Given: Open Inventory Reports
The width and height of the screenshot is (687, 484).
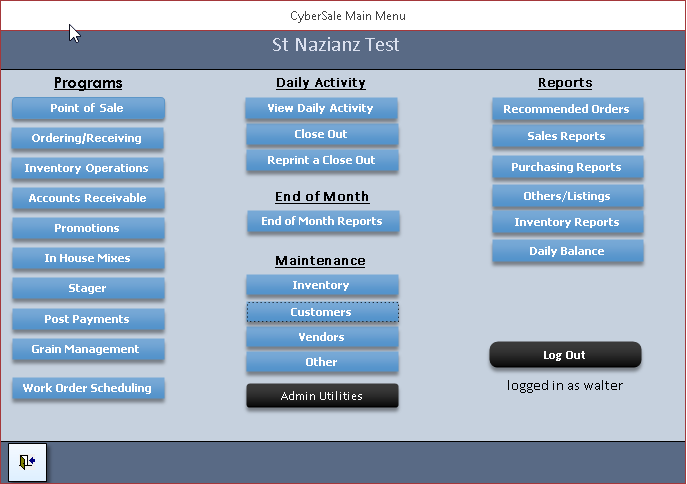Looking at the screenshot, I should (x=567, y=222).
